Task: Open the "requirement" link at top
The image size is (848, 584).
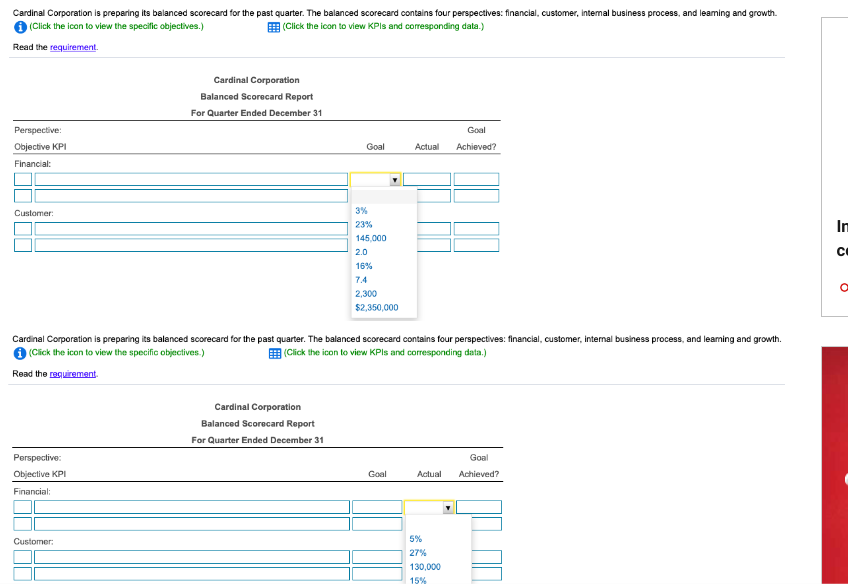Action: [71, 47]
